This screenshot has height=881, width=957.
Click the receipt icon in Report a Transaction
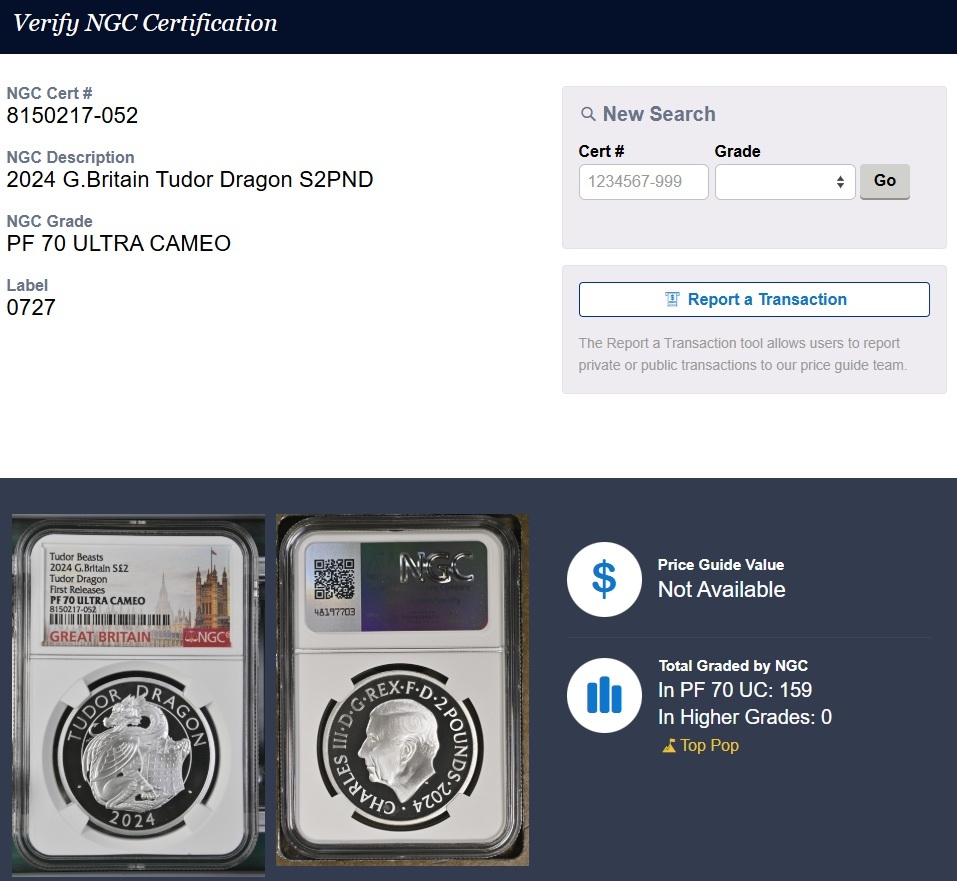point(672,299)
